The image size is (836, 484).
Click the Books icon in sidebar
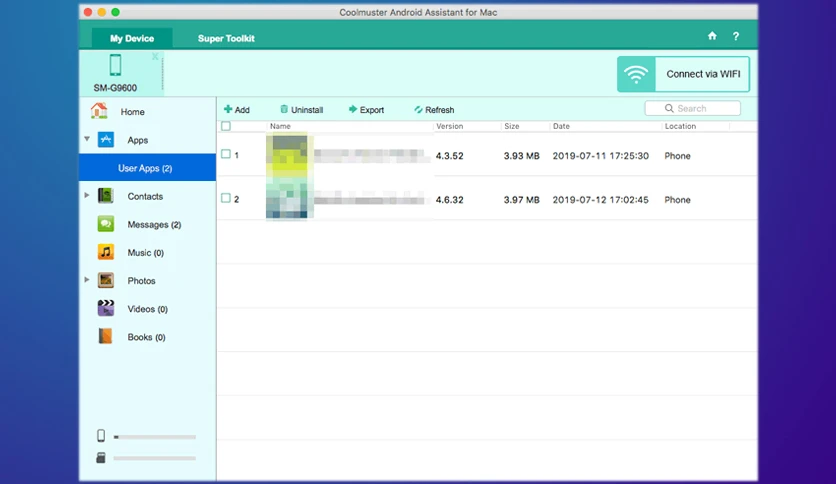click(106, 336)
